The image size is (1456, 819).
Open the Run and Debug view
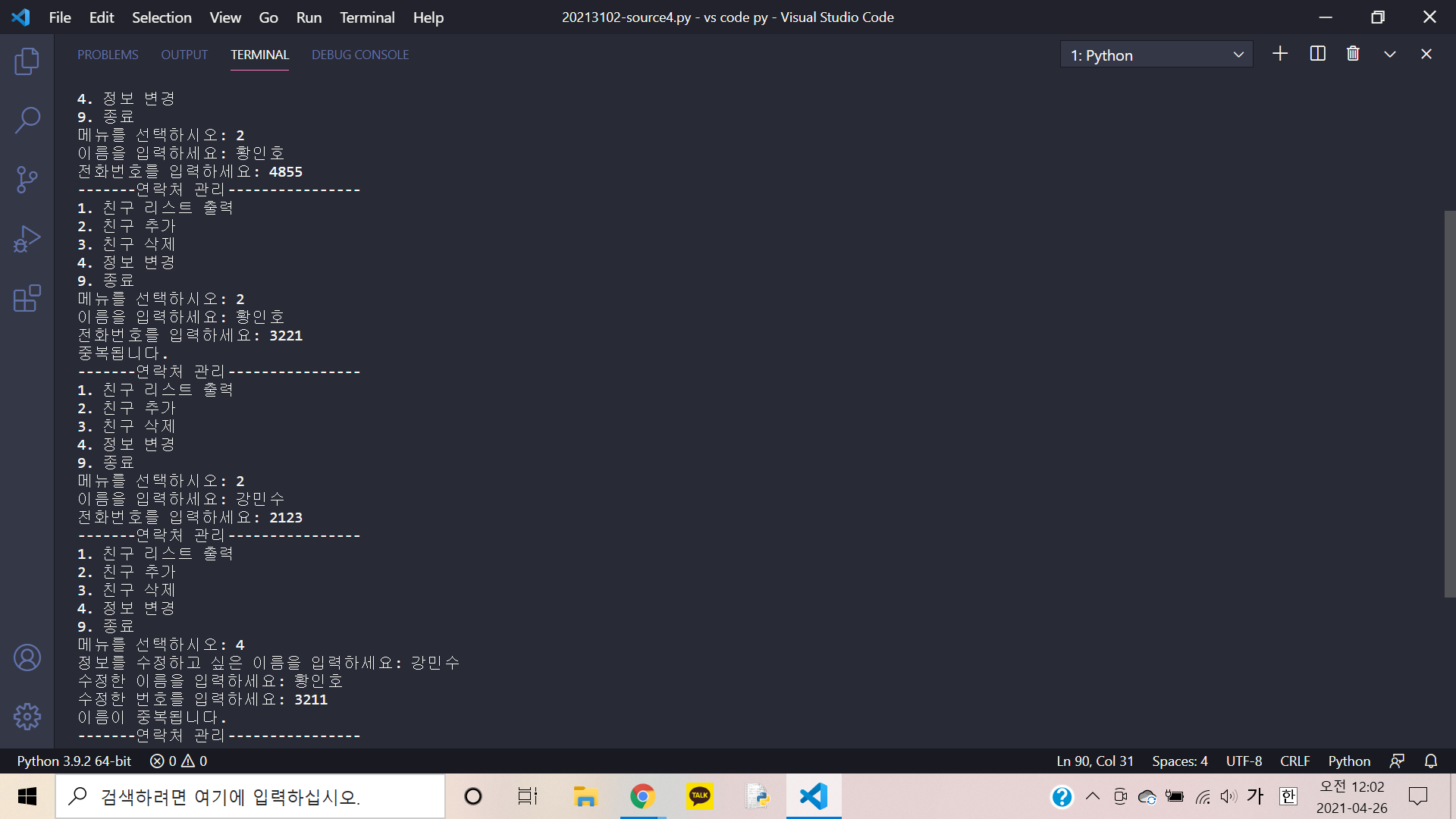tap(27, 239)
